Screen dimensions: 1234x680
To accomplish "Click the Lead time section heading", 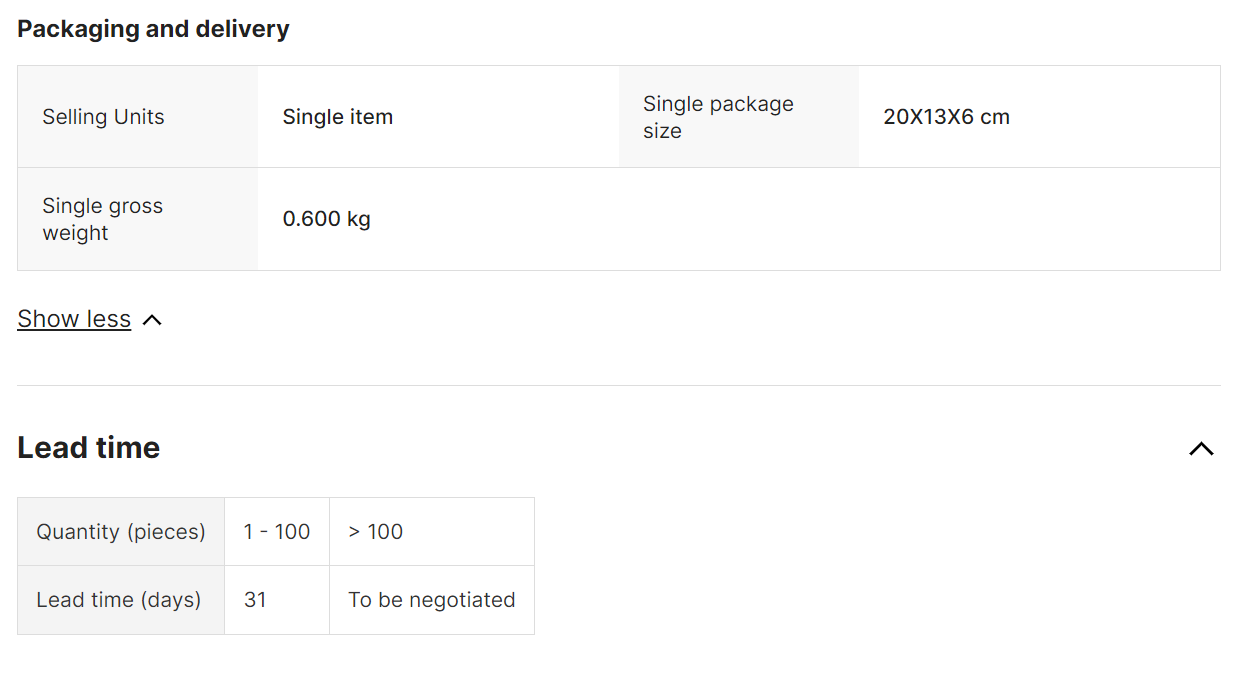I will (89, 448).
